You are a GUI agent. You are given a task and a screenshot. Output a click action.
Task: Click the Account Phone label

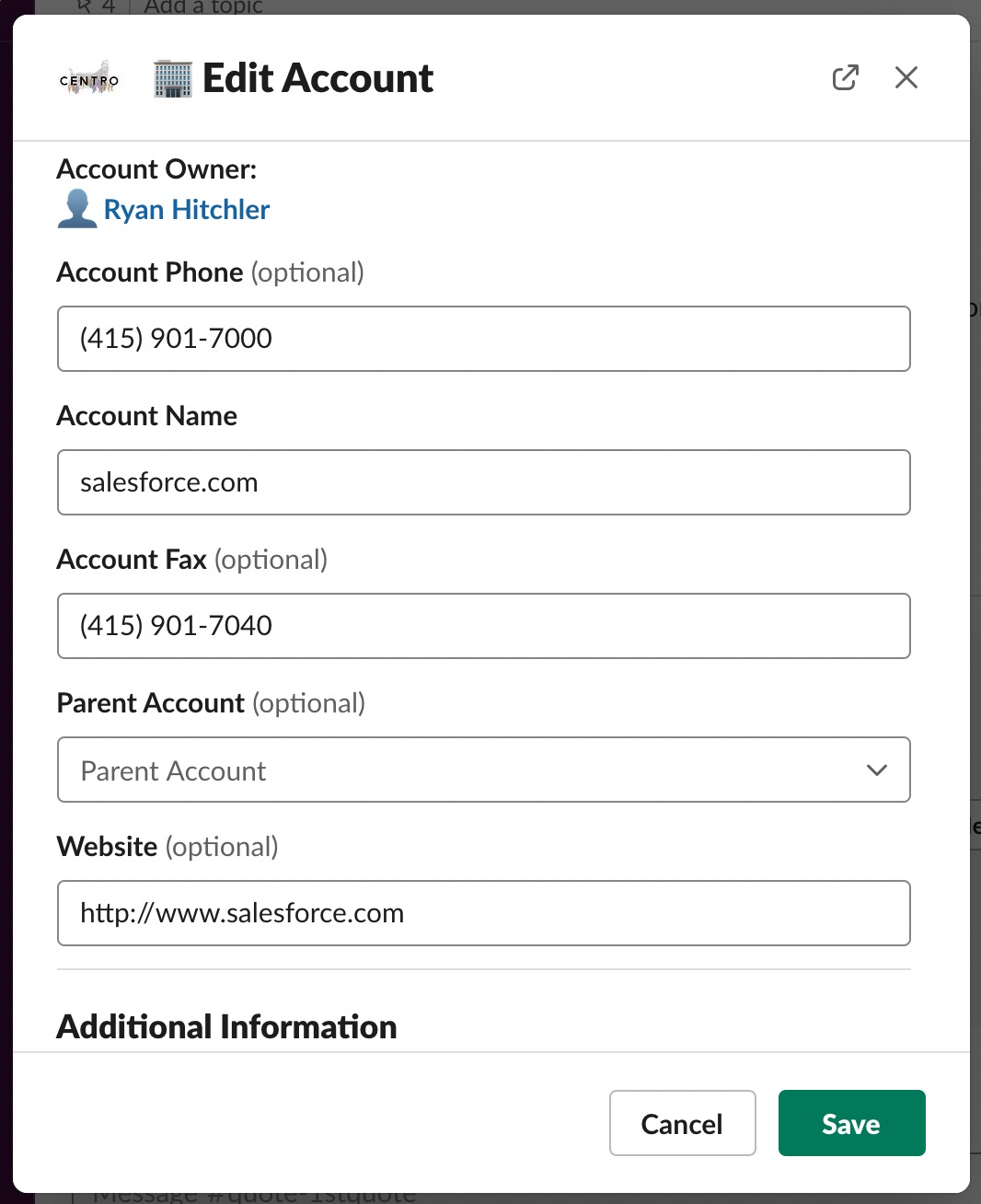(150, 272)
